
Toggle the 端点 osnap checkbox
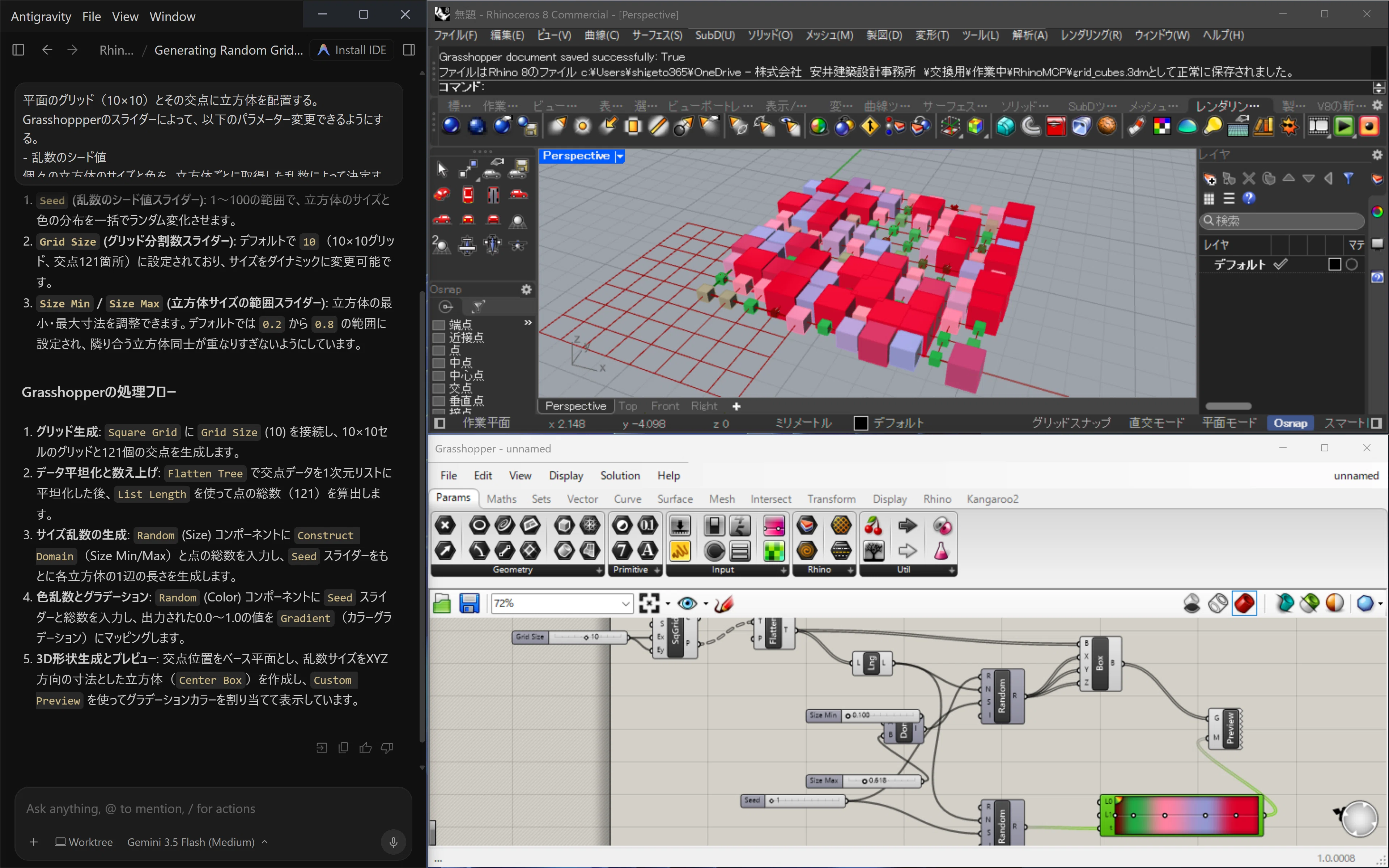[438, 325]
